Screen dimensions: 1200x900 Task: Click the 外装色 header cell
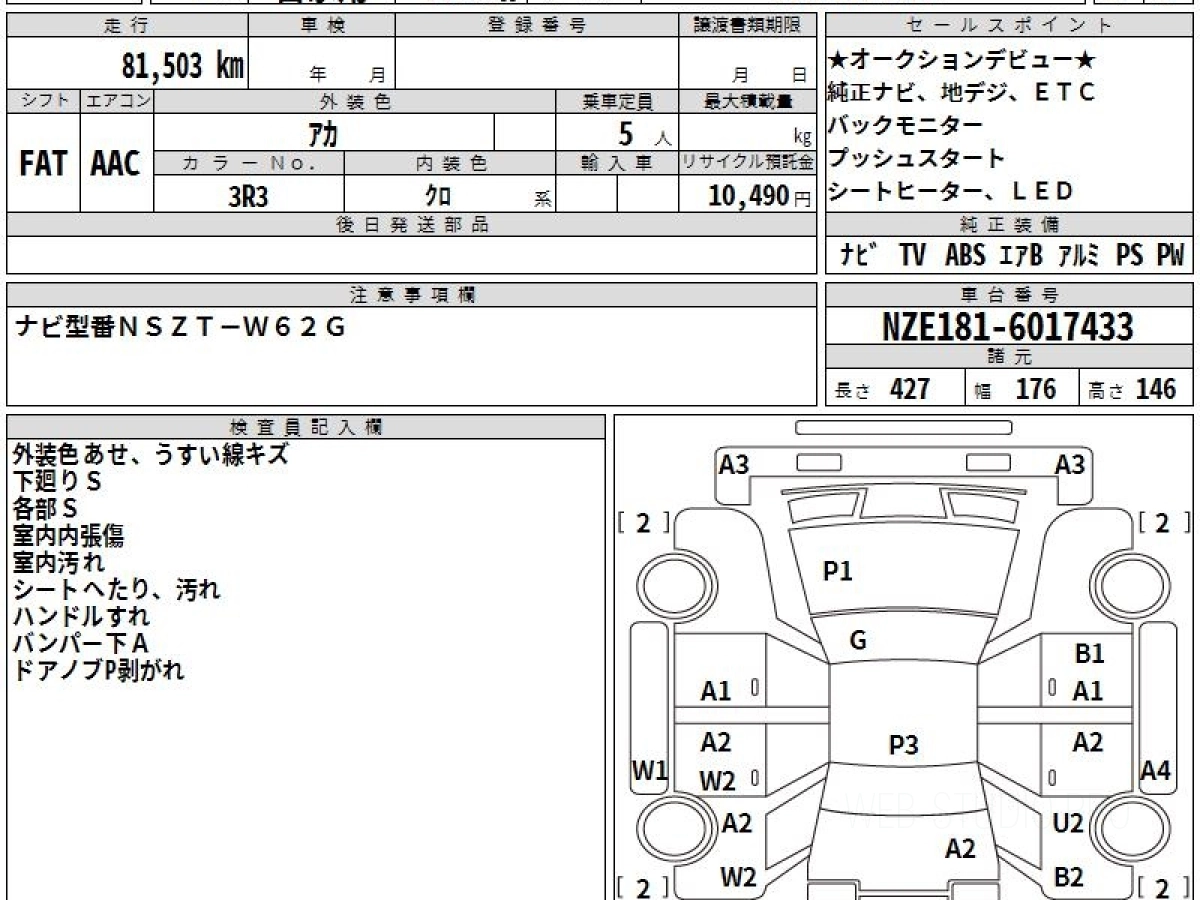(355, 101)
